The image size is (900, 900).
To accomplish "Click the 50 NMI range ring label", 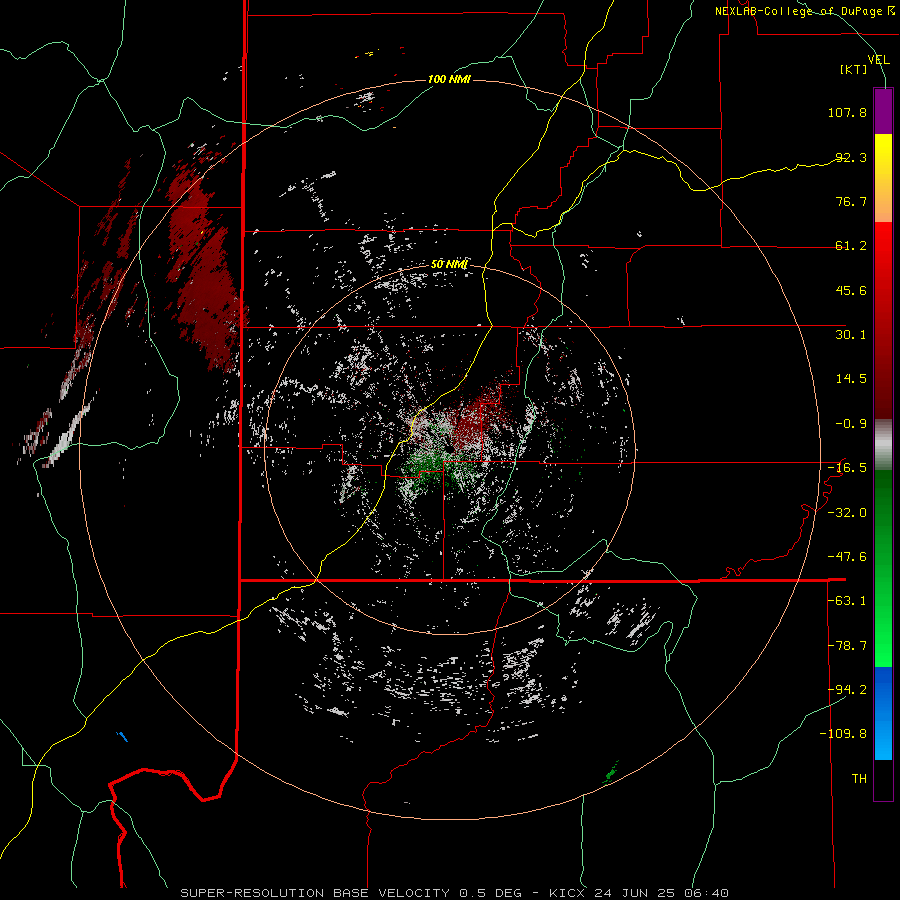I will 449,264.
